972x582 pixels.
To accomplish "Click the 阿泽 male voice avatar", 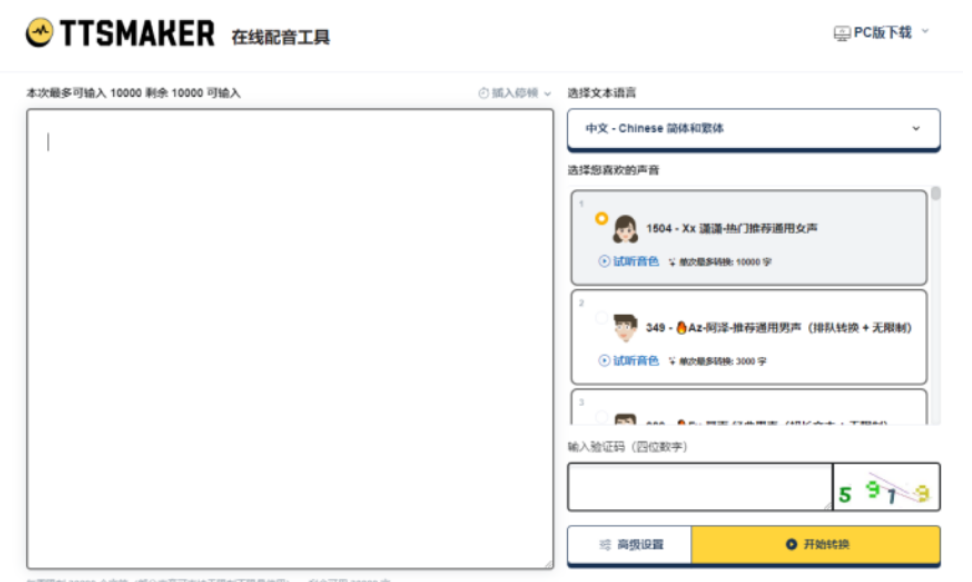I will 626,327.
